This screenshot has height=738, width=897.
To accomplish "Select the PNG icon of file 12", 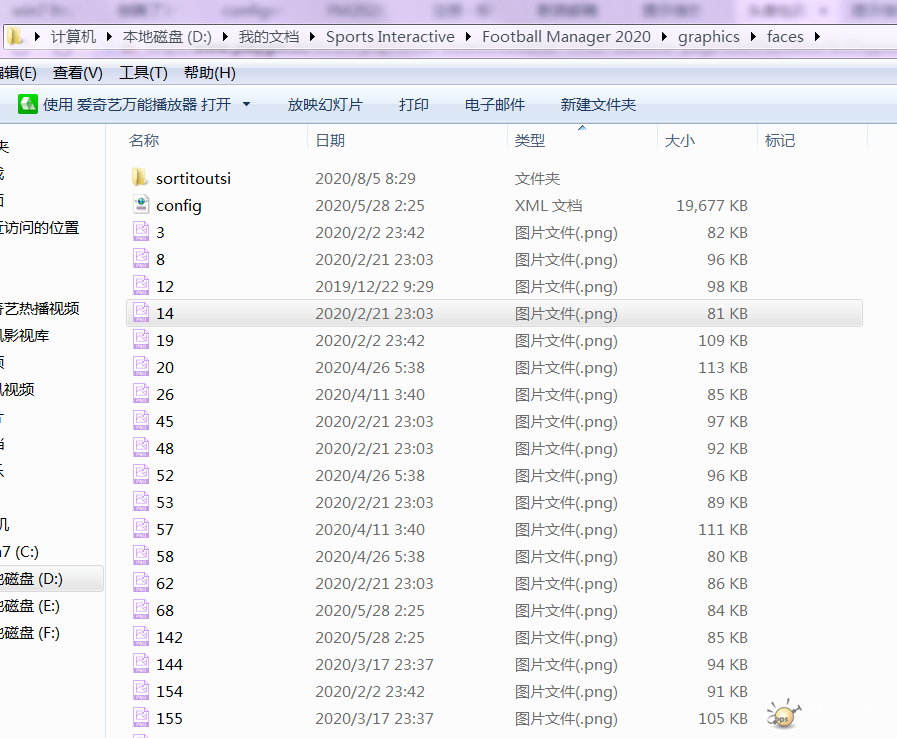I will coord(141,285).
